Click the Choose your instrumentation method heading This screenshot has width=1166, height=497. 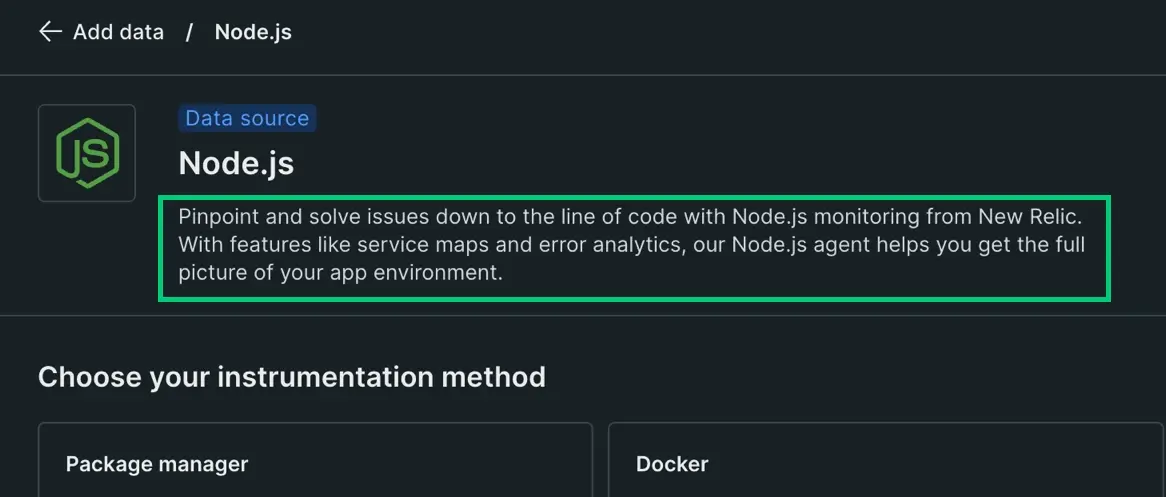click(x=292, y=376)
